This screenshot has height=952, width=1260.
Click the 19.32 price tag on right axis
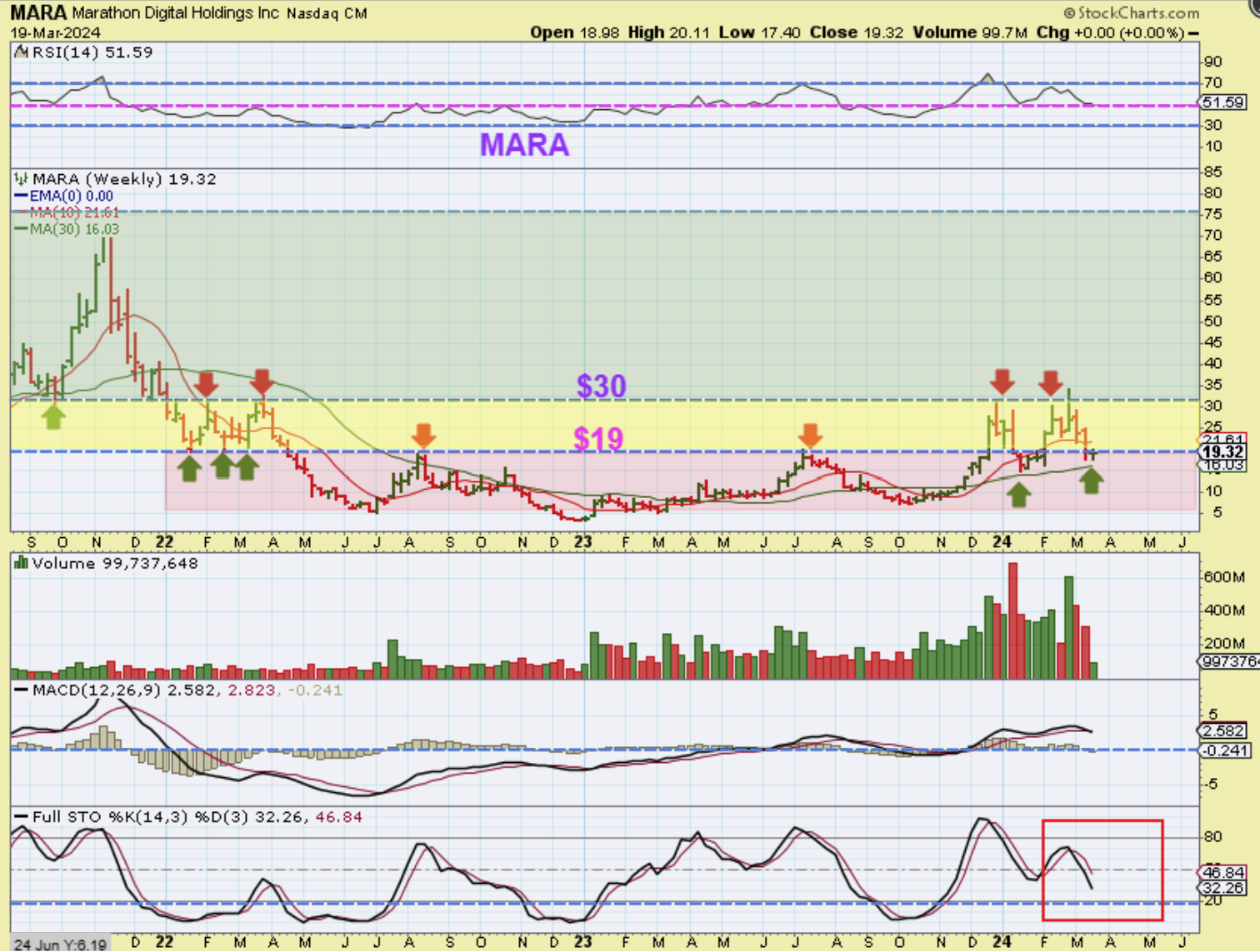pos(1222,451)
